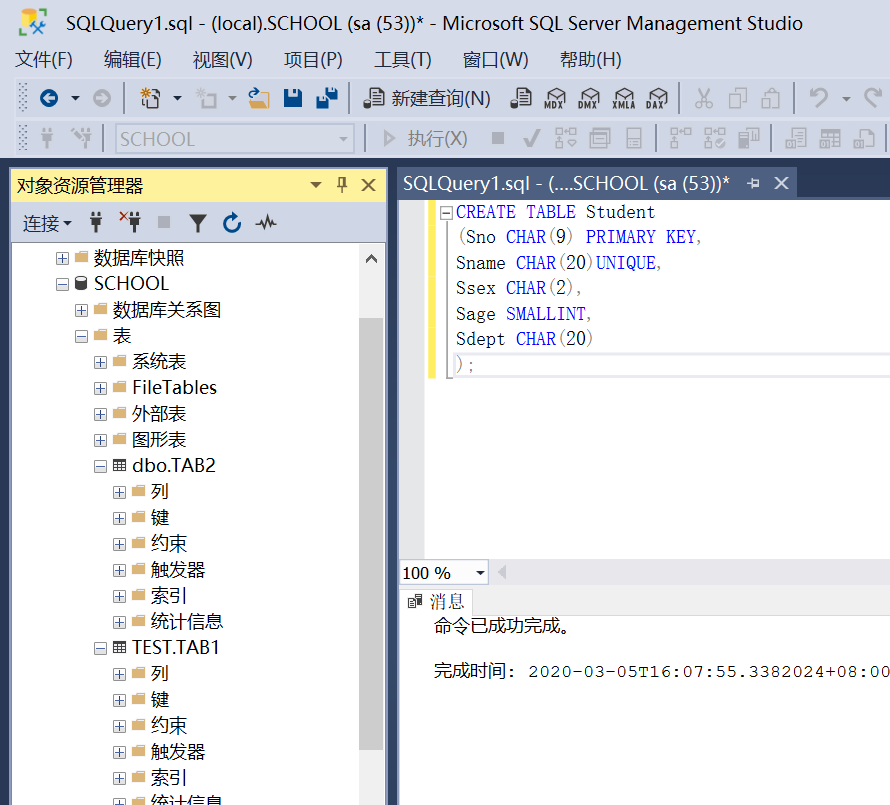Toggle pin on SQLQuery1.sql tab
This screenshot has width=890, height=805.
click(753, 183)
